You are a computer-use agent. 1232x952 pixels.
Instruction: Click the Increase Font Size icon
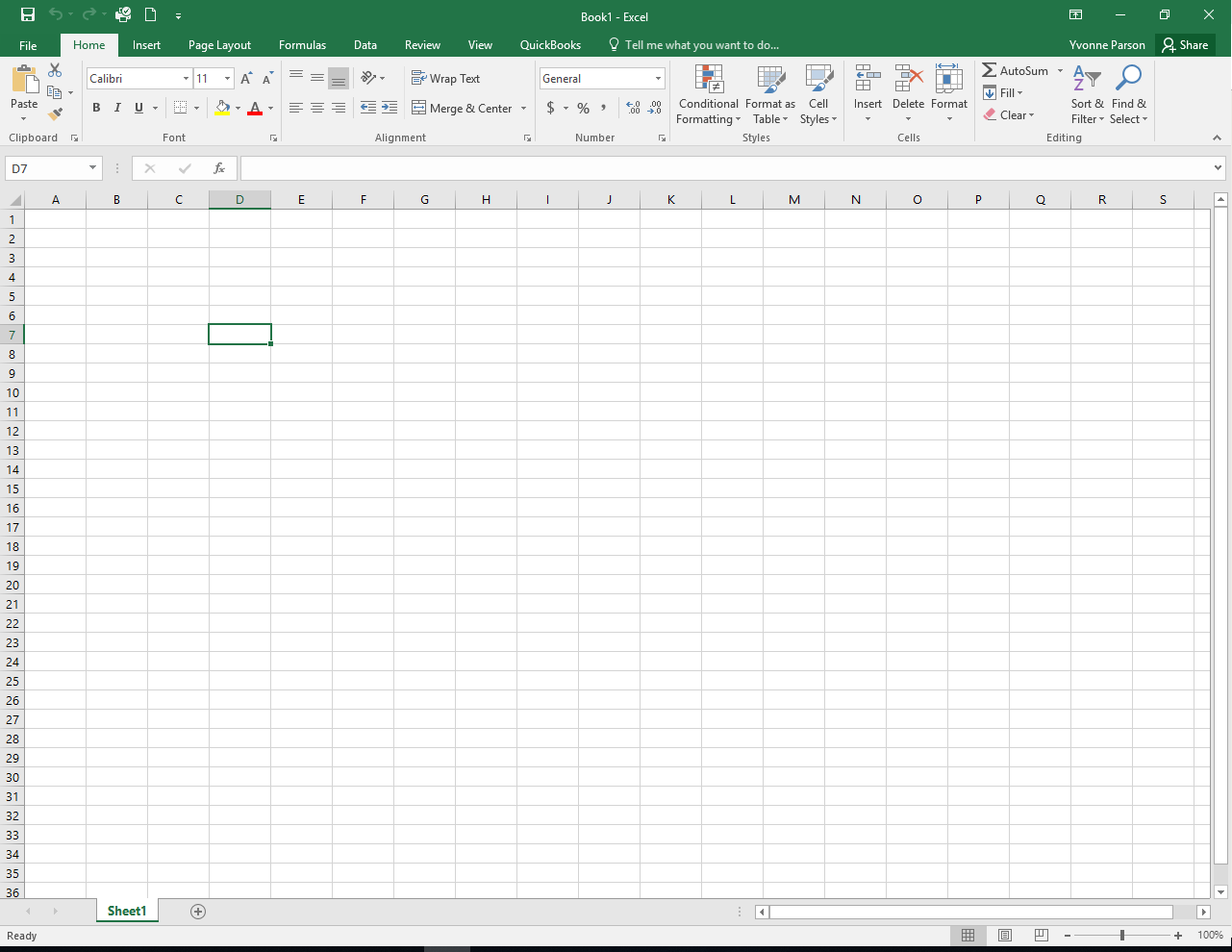tap(246, 79)
